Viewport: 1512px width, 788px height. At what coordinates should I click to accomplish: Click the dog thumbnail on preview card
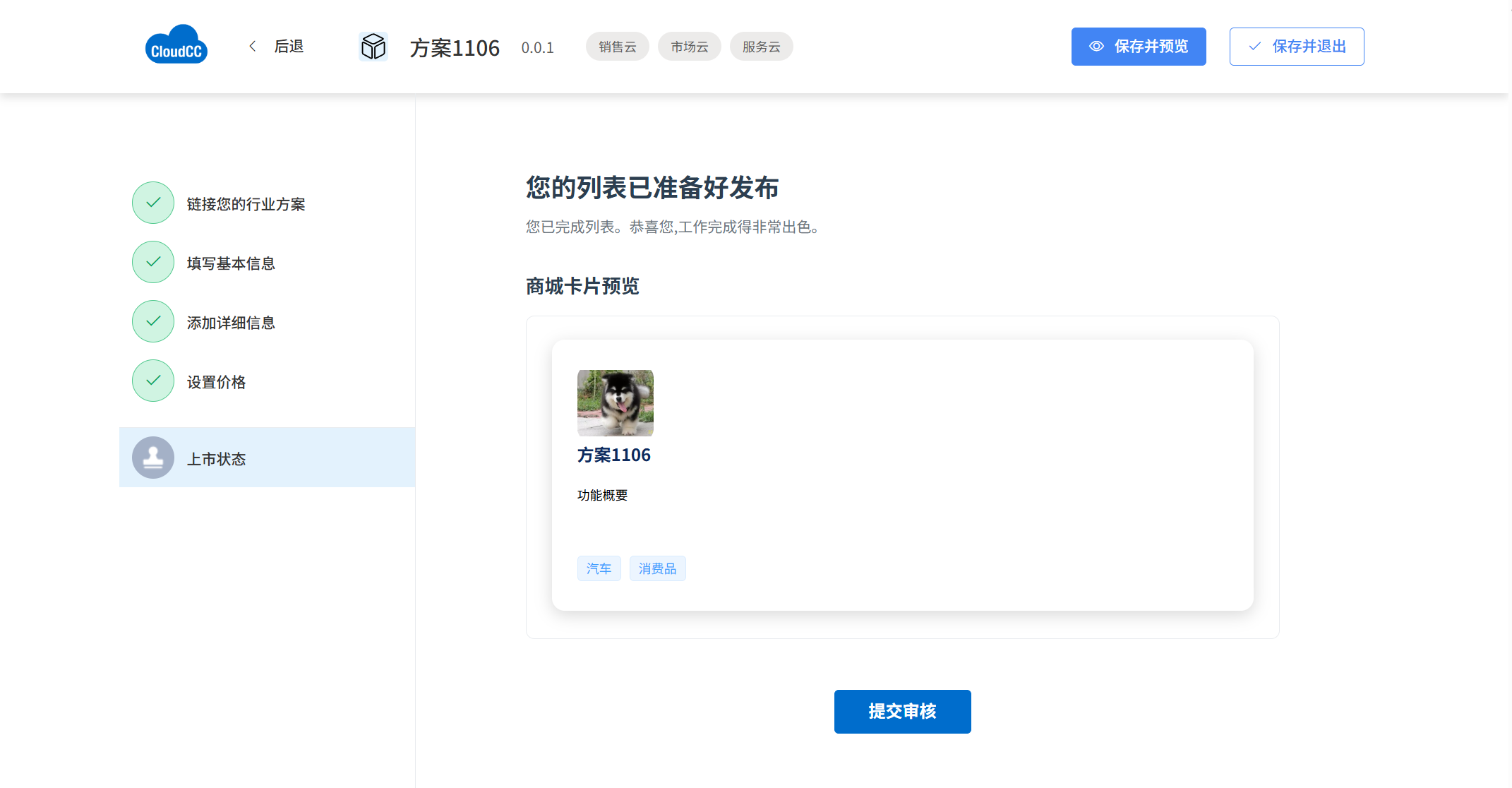click(x=615, y=402)
